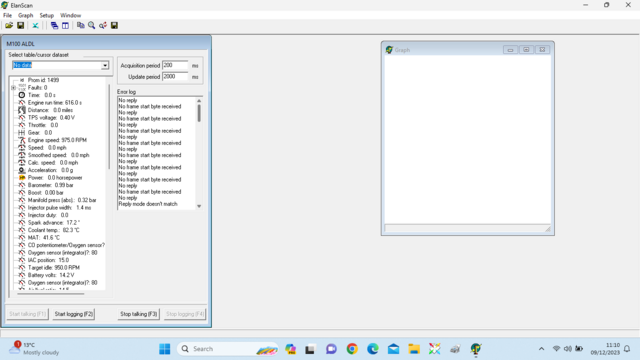Open the table/cursor dataset dropdown

105,65
